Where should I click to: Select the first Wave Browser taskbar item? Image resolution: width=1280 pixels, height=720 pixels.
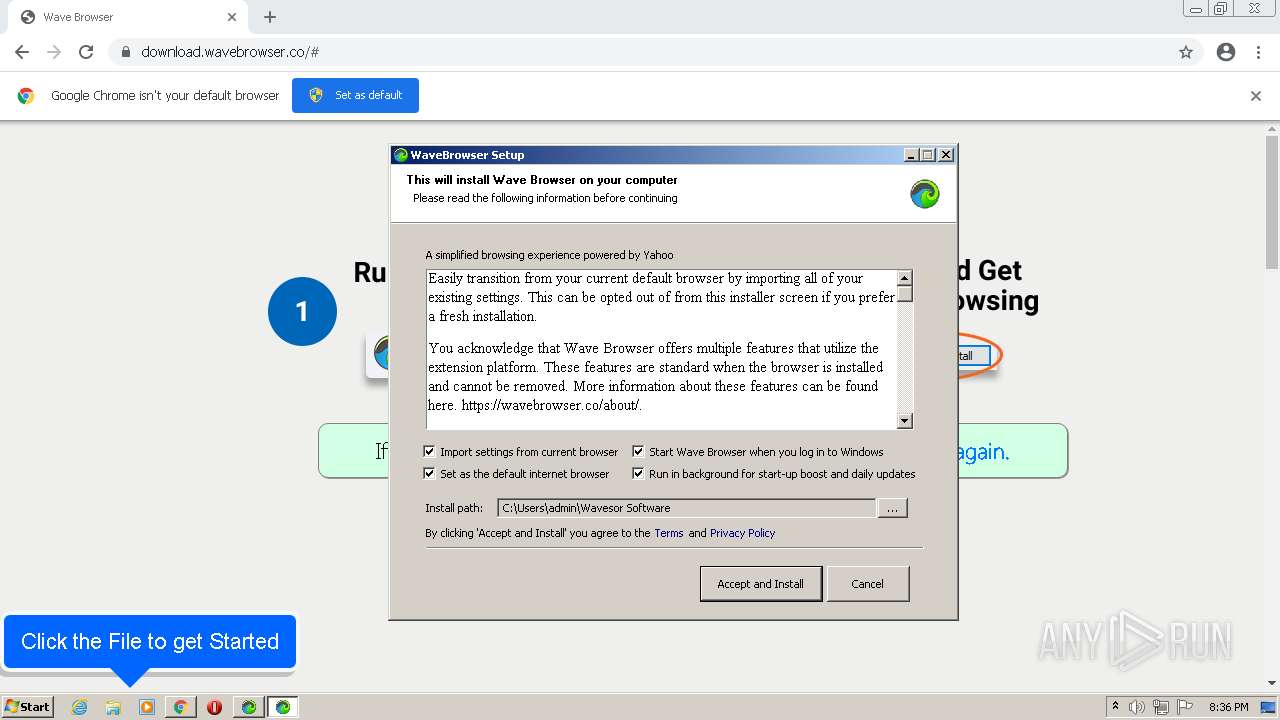pos(248,707)
